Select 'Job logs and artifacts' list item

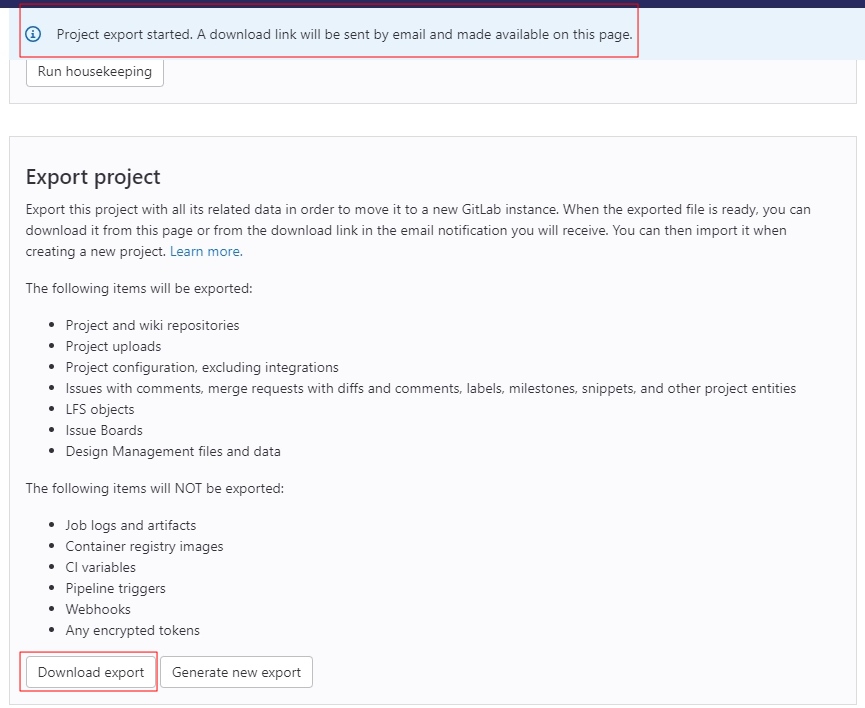point(131,525)
